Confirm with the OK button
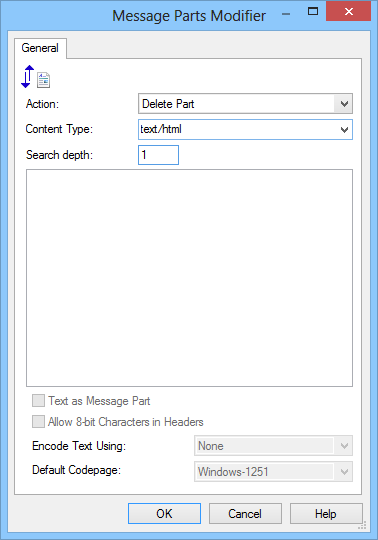The height and width of the screenshot is (540, 378). [x=164, y=513]
